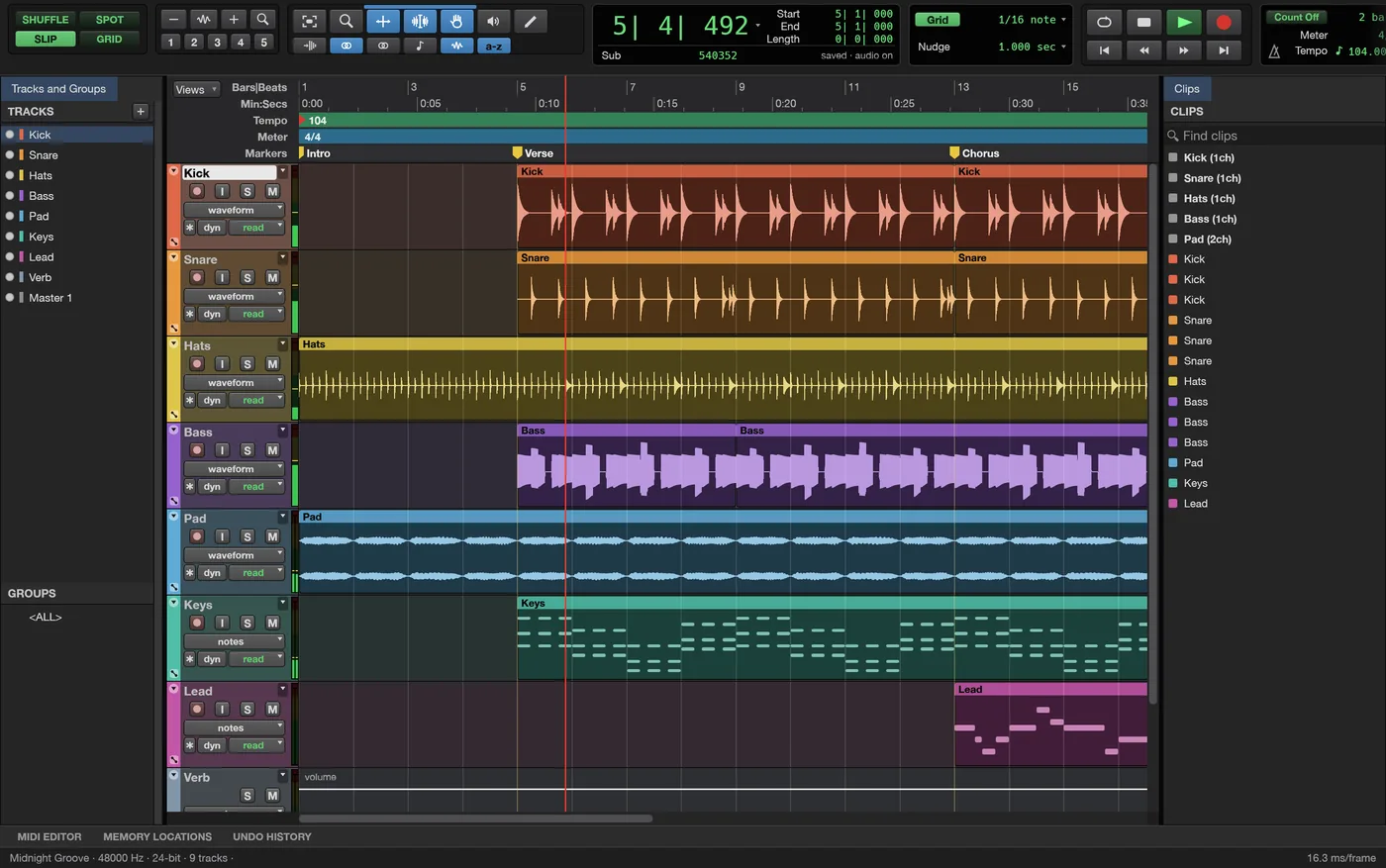The height and width of the screenshot is (868, 1386).
Task: Activate the Selector waveform tool
Action: [x=420, y=21]
